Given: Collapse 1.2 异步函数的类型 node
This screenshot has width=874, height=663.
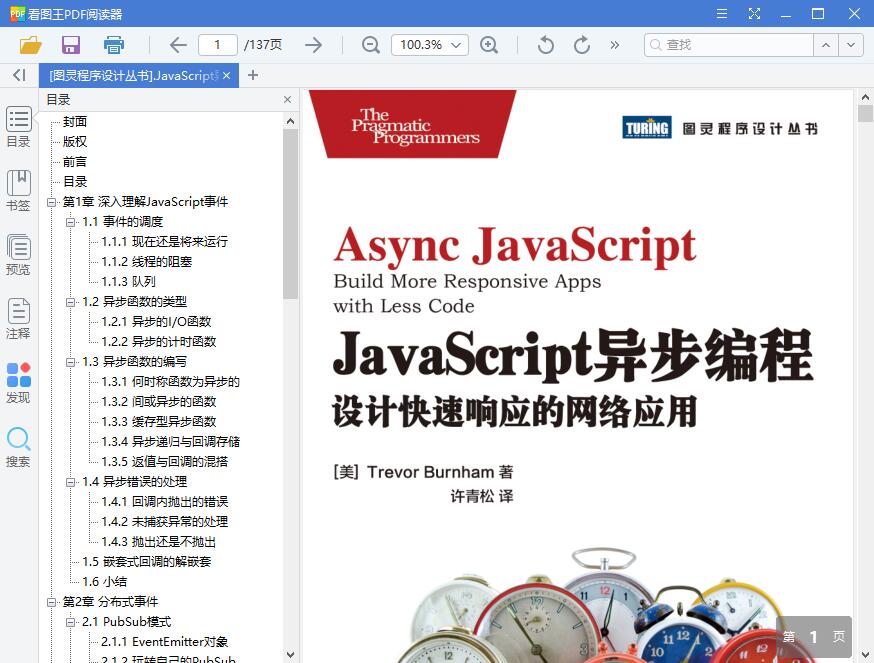Looking at the screenshot, I should click(71, 302).
